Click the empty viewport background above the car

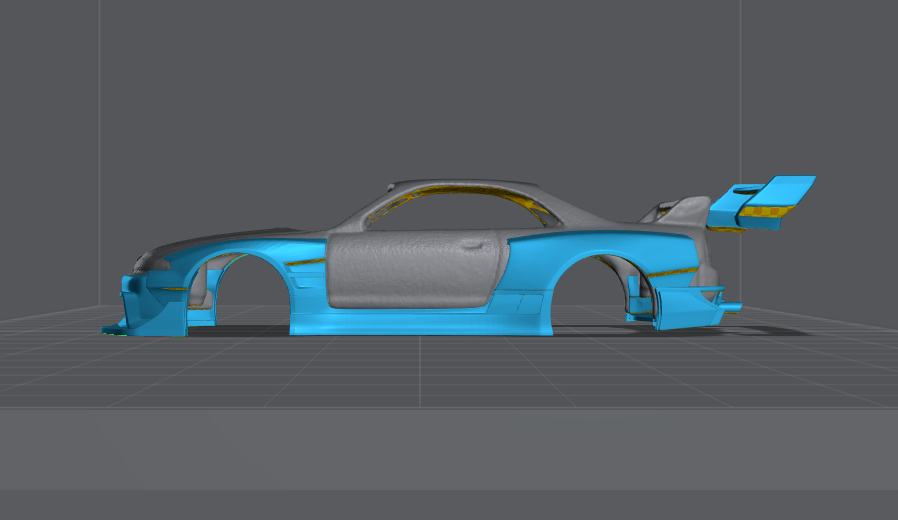point(420,80)
